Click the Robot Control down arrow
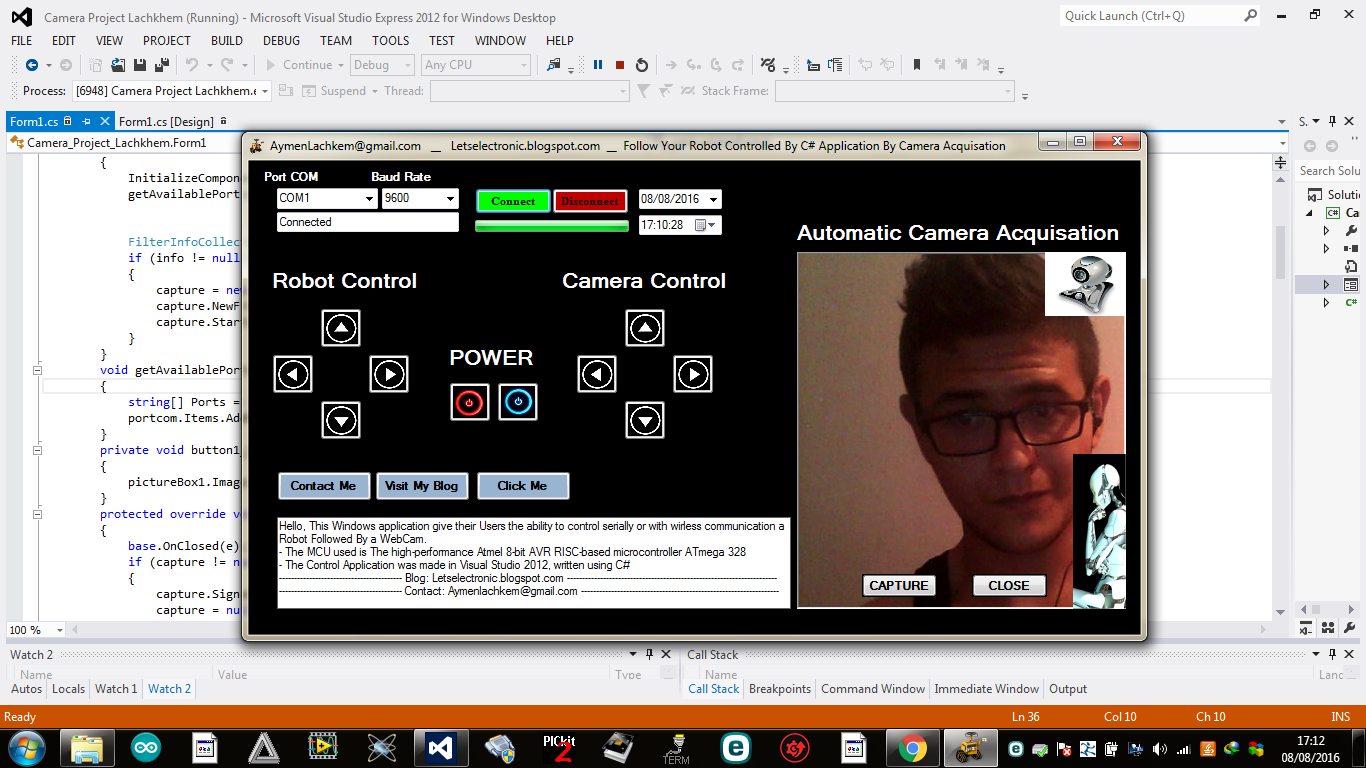 pyautogui.click(x=341, y=420)
